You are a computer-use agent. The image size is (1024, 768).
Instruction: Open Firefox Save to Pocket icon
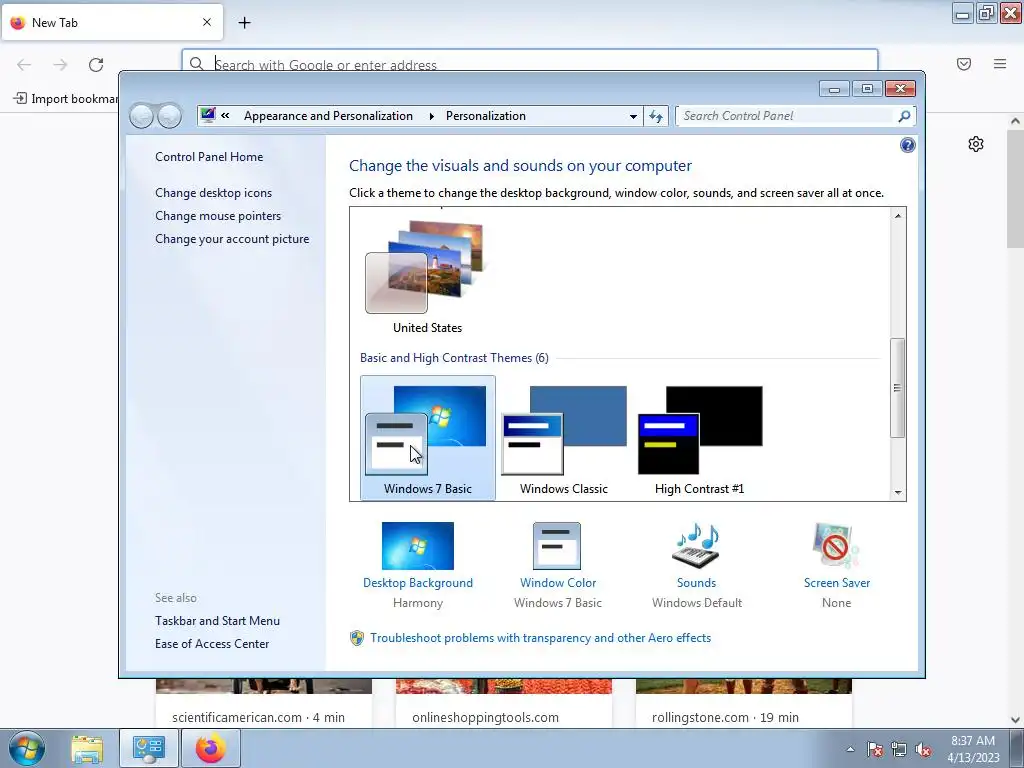click(x=964, y=63)
